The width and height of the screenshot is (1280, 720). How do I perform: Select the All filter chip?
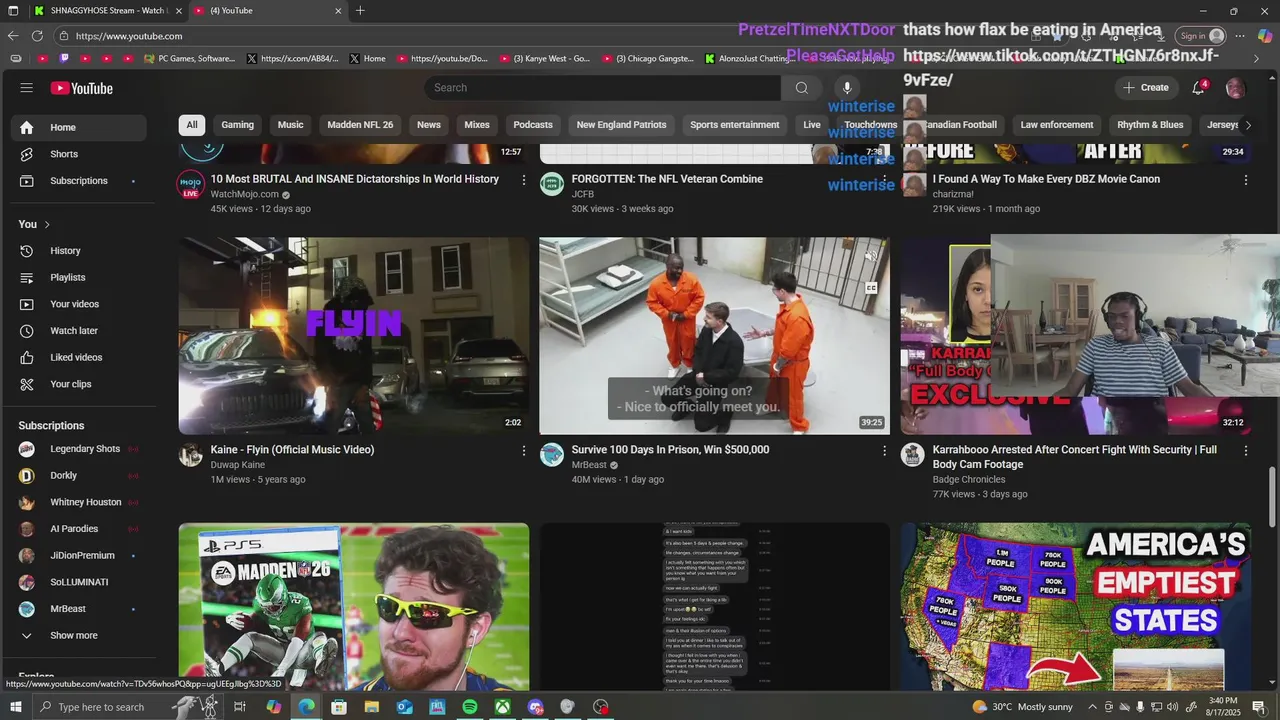(x=192, y=125)
